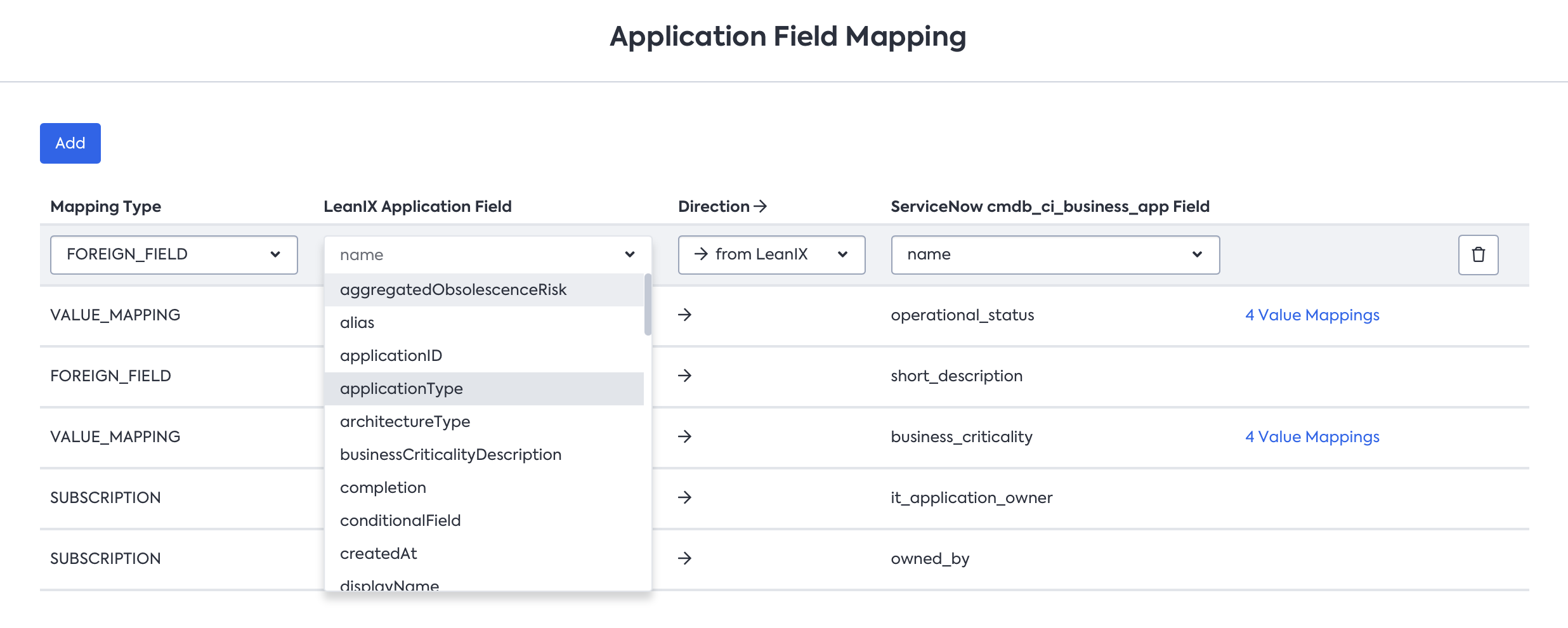Click the it_application_owner cell
Screen dimensions: 1568x628
coord(971,498)
